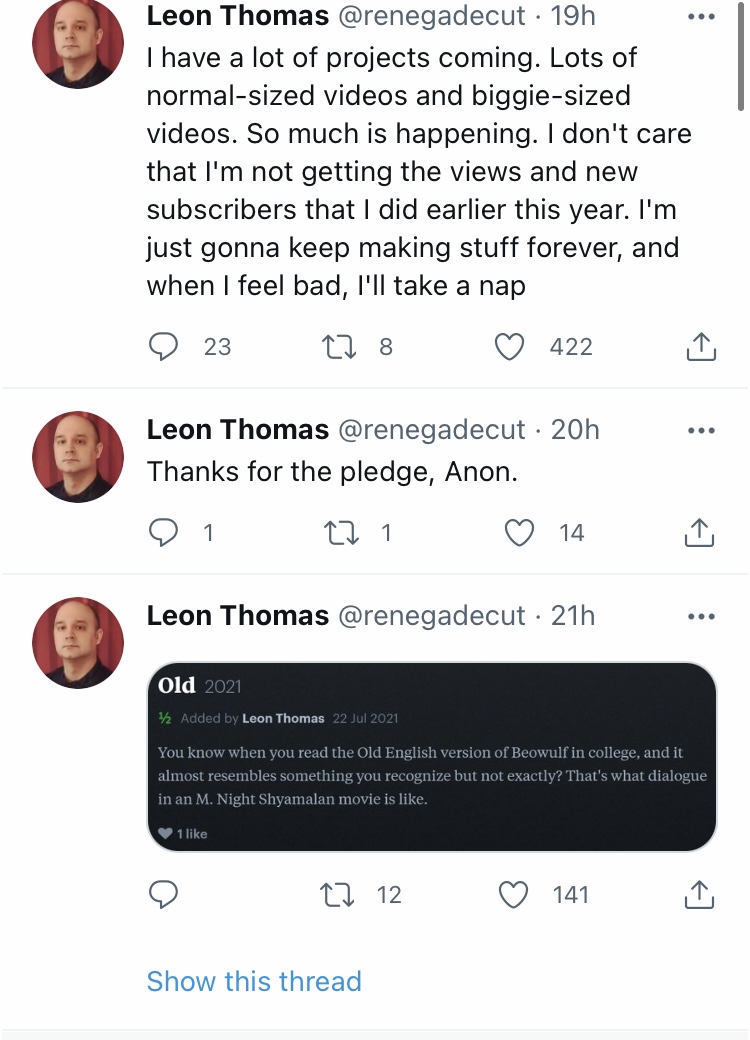The image size is (750, 1040).
Task: Reply to the 'Thanks for the pledge' tweet
Action: tap(163, 533)
